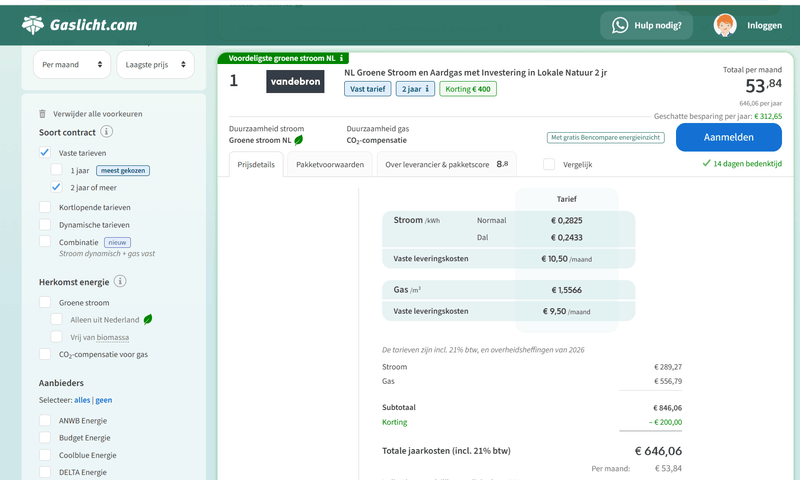The height and width of the screenshot is (480, 800).
Task: Click the Subtotaal € 846,06 amount
Action: click(667, 408)
